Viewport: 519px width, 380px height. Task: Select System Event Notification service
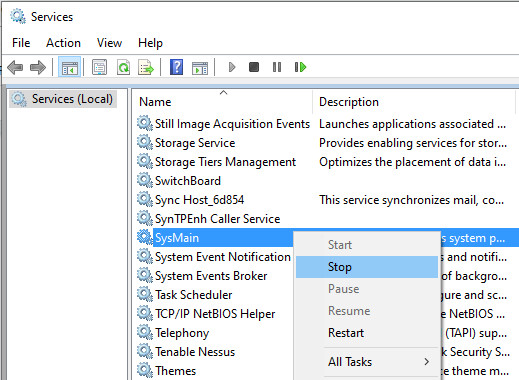[x=223, y=257]
